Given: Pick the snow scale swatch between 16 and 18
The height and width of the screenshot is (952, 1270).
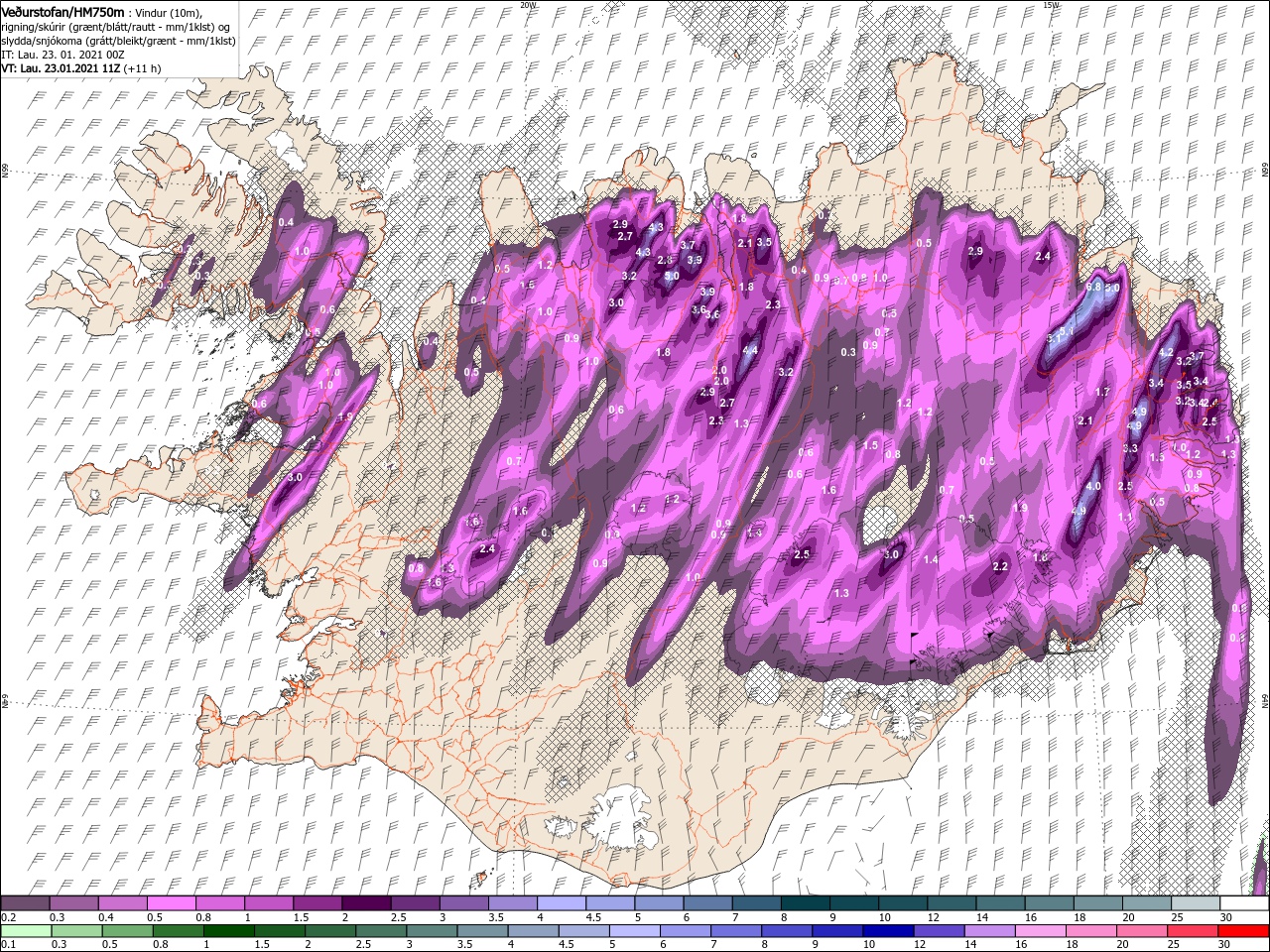Looking at the screenshot, I should click(x=1049, y=903).
